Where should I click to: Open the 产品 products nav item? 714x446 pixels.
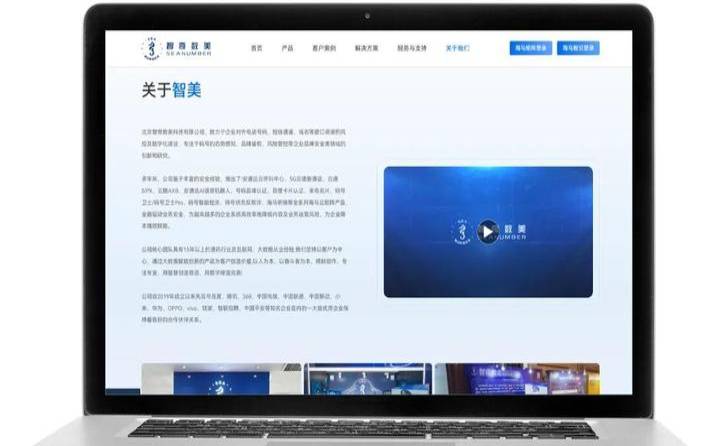tap(287, 48)
